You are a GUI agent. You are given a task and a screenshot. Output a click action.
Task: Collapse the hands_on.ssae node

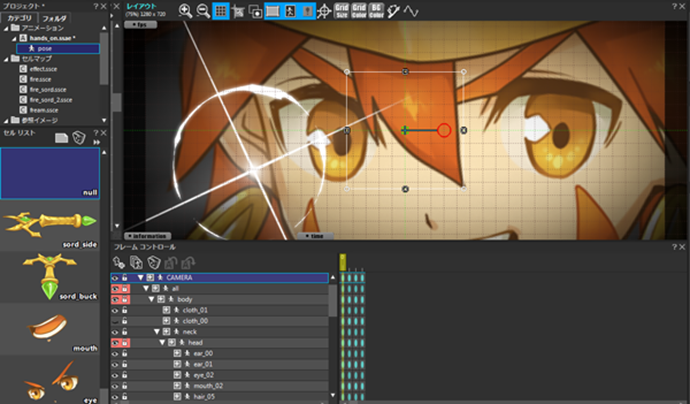point(14,38)
